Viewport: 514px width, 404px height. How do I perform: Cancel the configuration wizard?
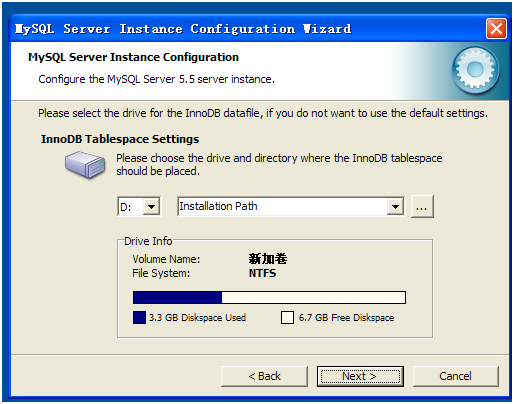456,376
